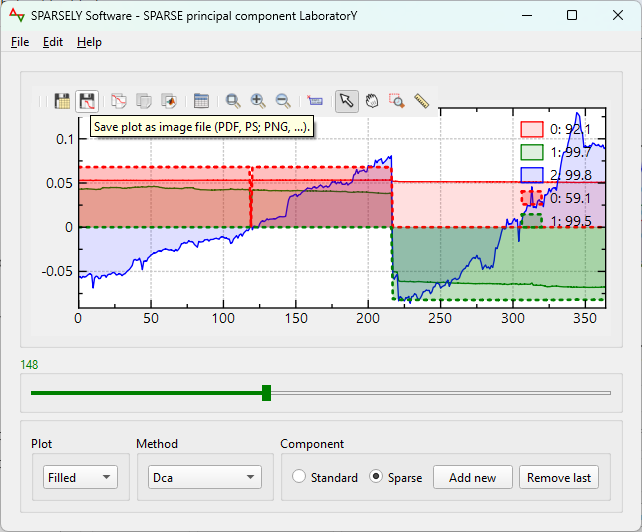Screen dimensions: 642x532
Task: Open the data table grid icon
Action: [x=201, y=101]
